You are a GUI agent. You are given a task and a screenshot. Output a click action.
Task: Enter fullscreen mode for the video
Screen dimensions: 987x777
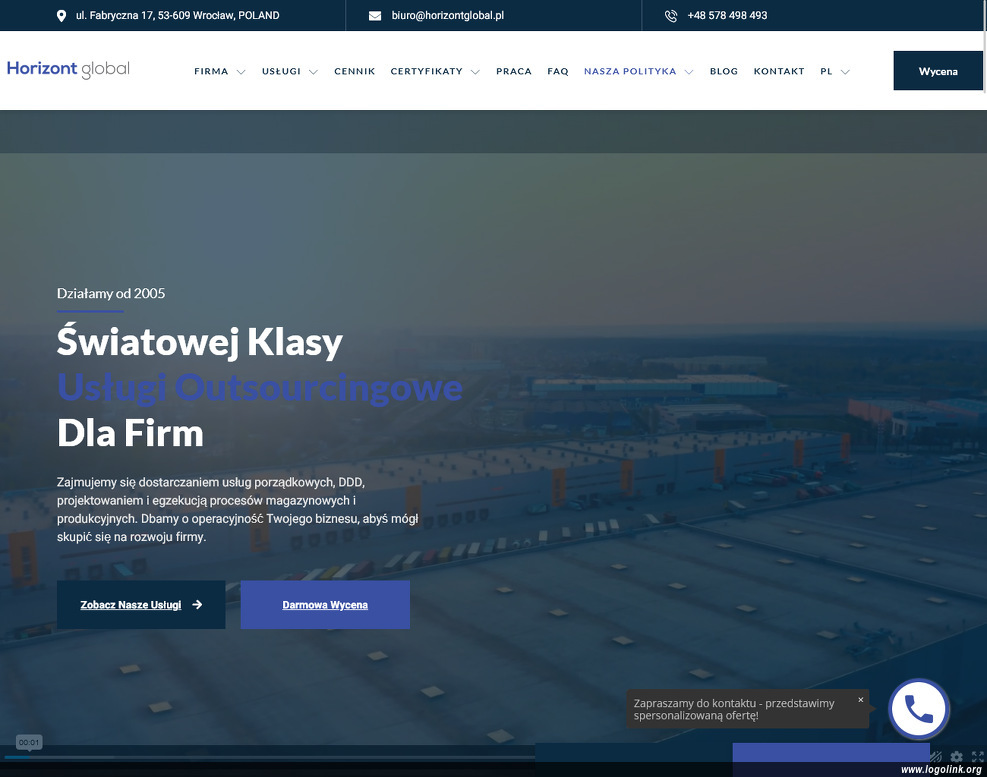pyautogui.click(x=977, y=757)
